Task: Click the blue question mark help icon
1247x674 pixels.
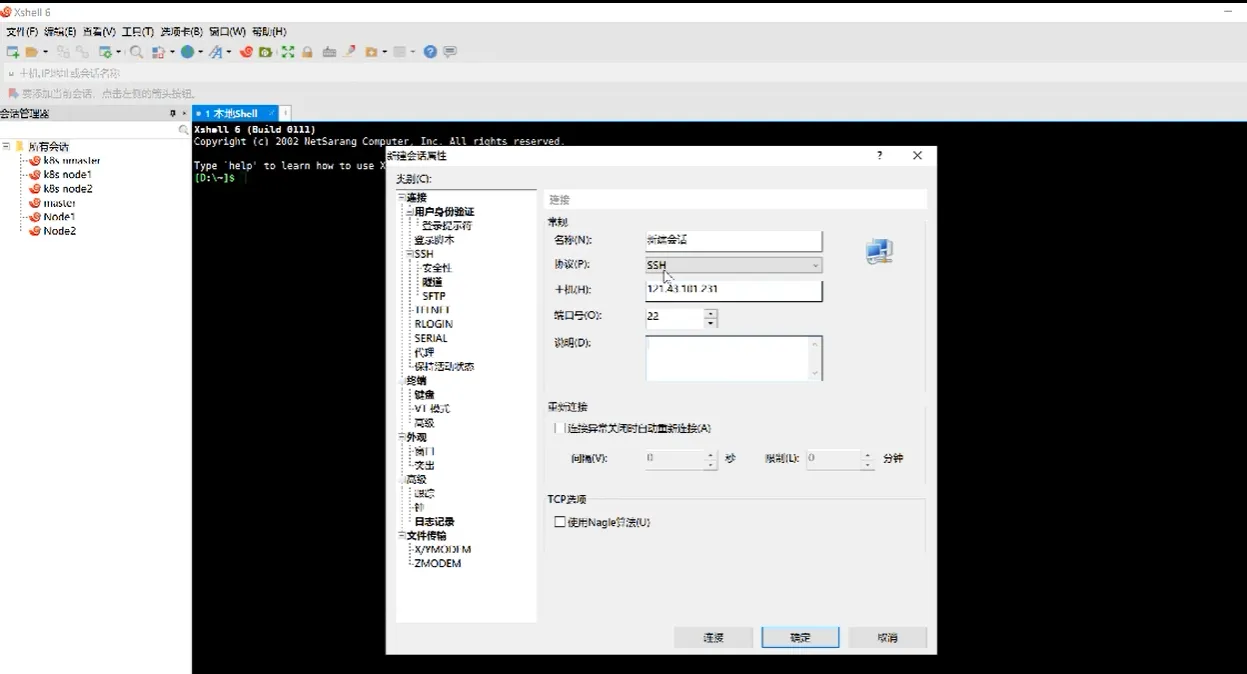Action: [x=430, y=52]
